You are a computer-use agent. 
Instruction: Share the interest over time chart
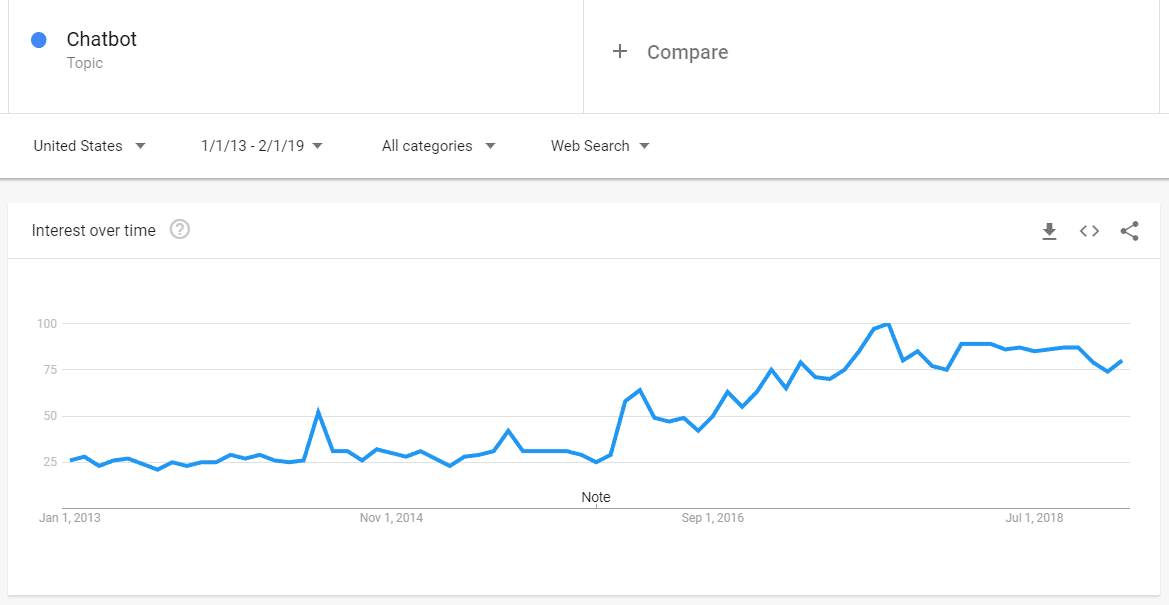tap(1129, 231)
